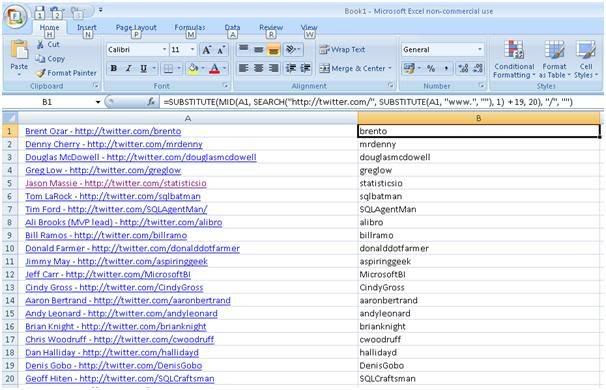Image resolution: width=606 pixels, height=390 pixels.
Task: Switch to the Insert tab
Action: pyautogui.click(x=87, y=28)
